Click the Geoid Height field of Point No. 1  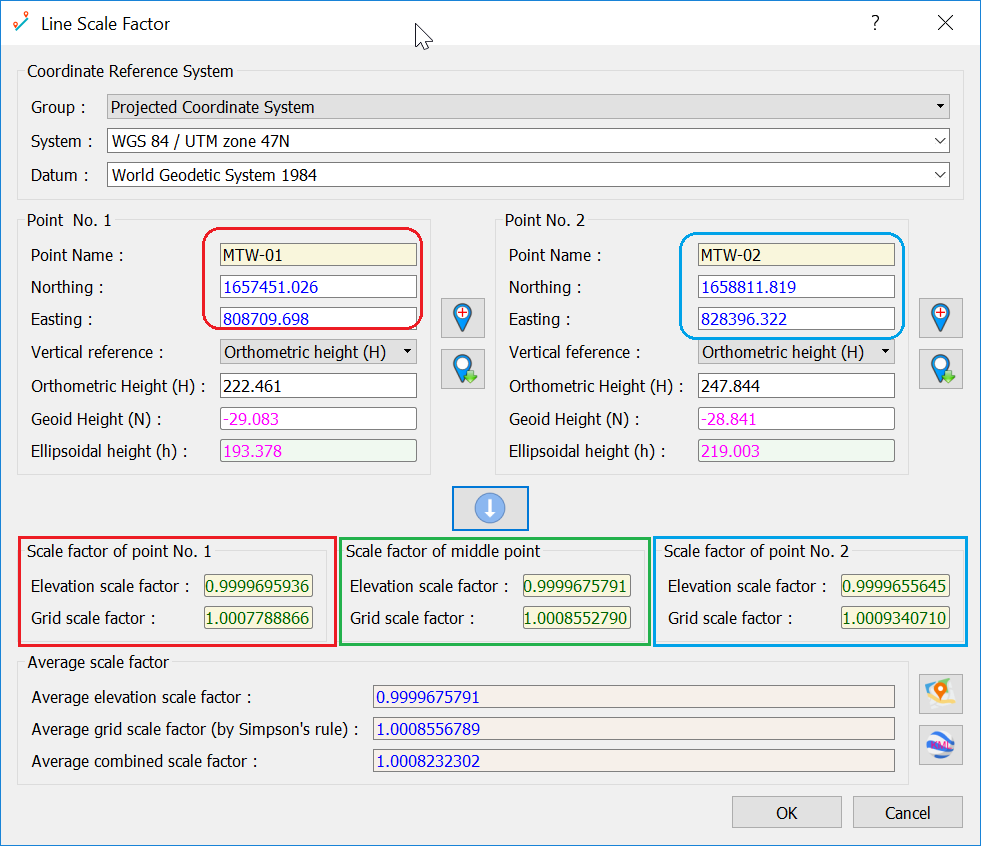[318, 419]
